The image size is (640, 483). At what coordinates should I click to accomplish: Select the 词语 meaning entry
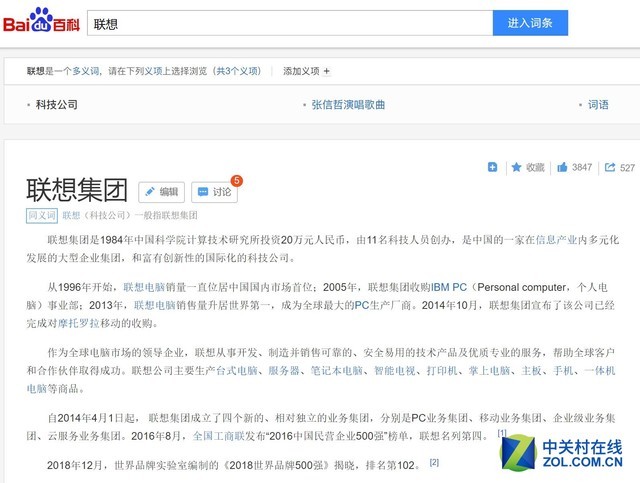click(x=598, y=105)
